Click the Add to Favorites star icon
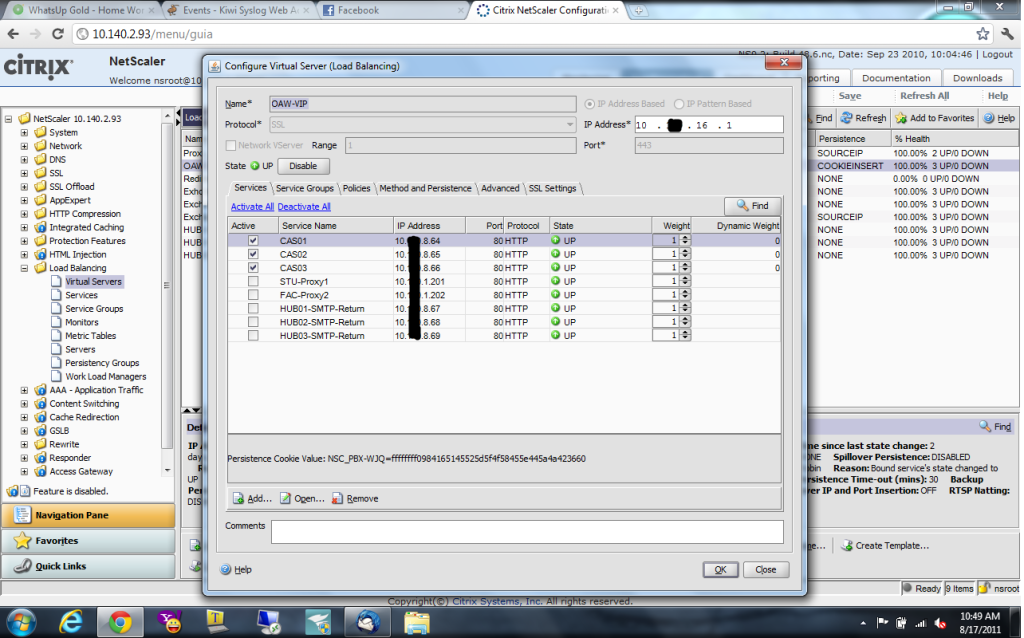This screenshot has height=638, width=1024. [901, 118]
